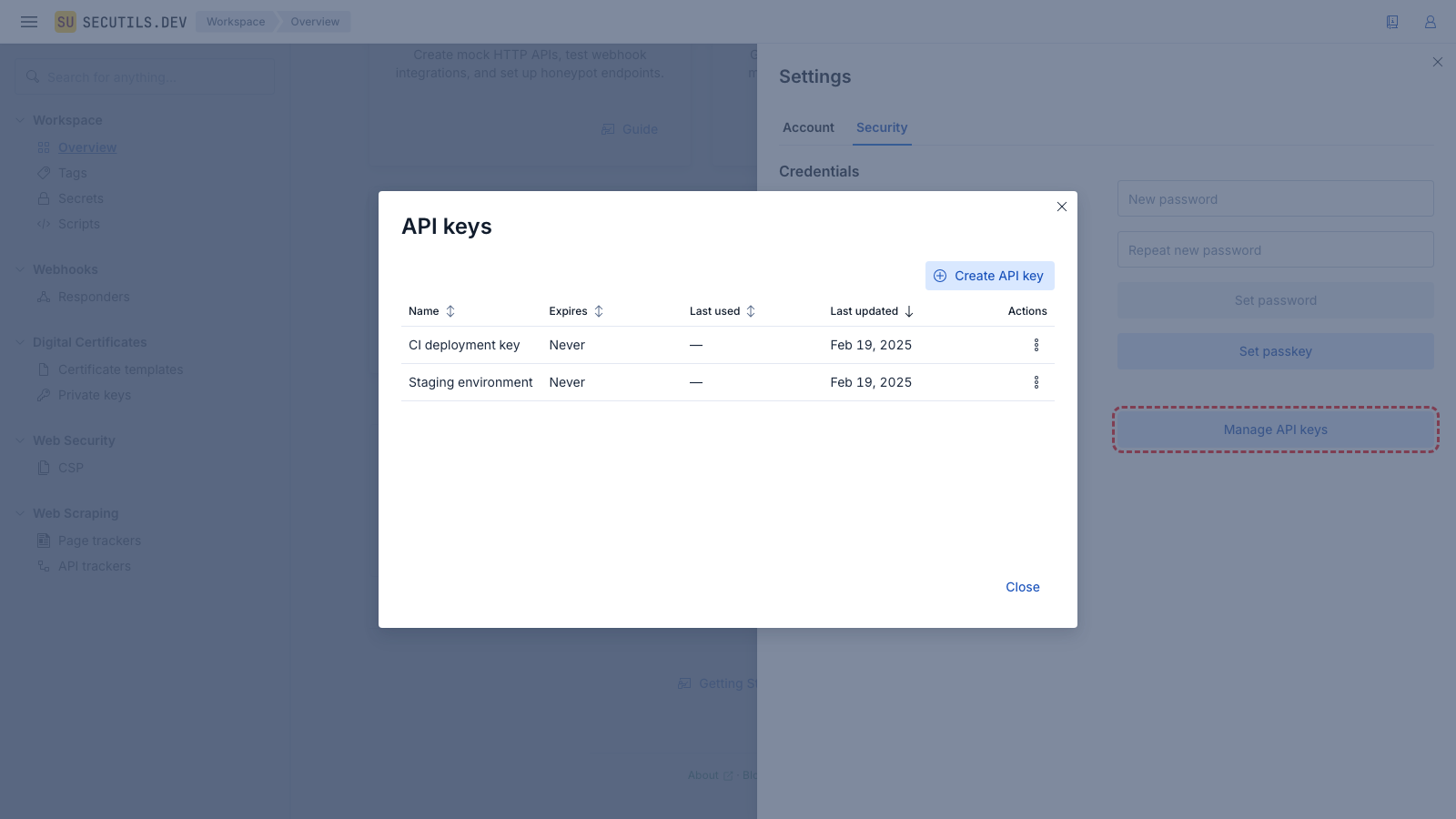Click the Manage API keys button
1456x819 pixels.
[1275, 430]
